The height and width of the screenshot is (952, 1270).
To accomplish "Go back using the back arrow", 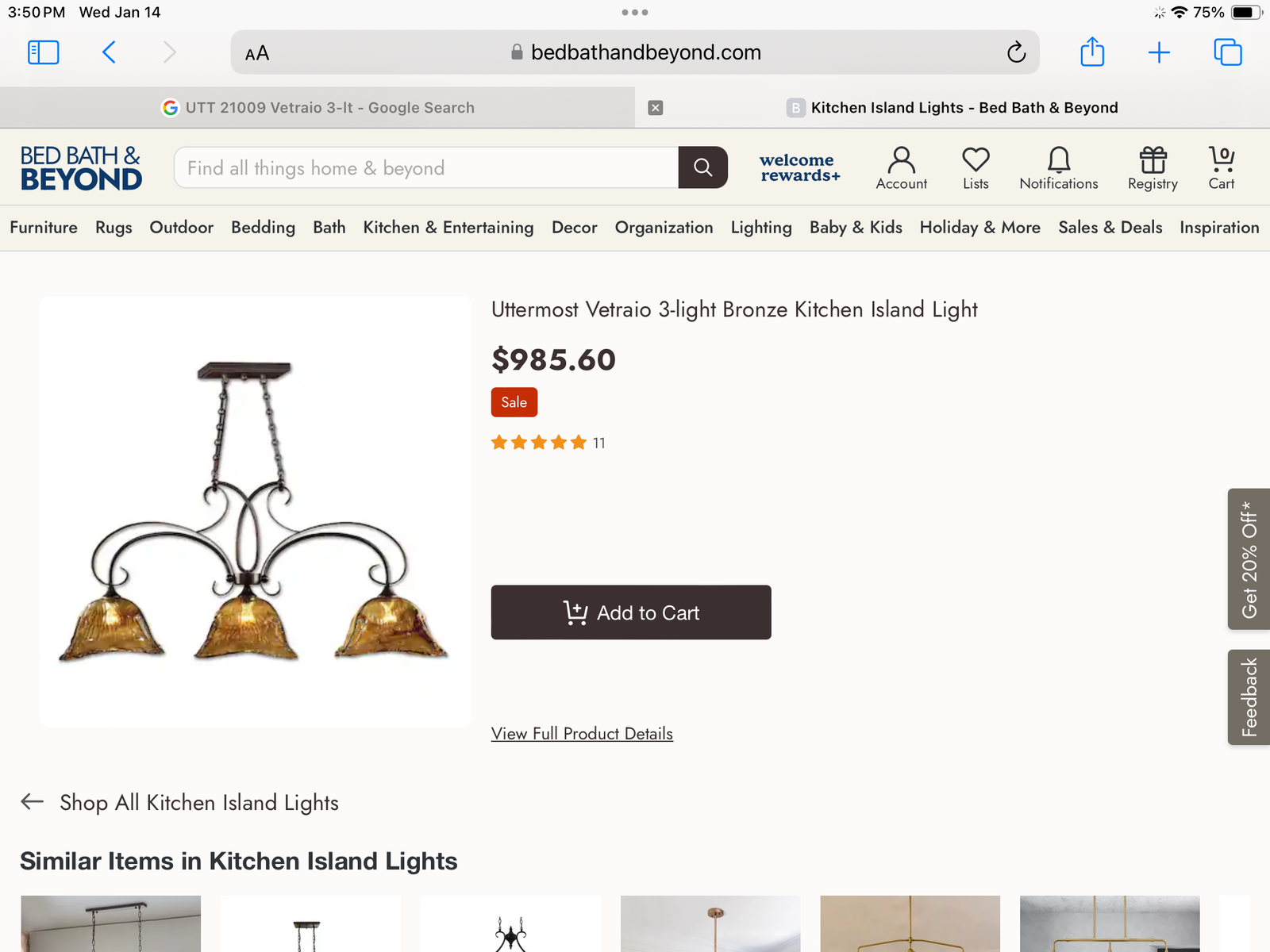I will pyautogui.click(x=110, y=52).
